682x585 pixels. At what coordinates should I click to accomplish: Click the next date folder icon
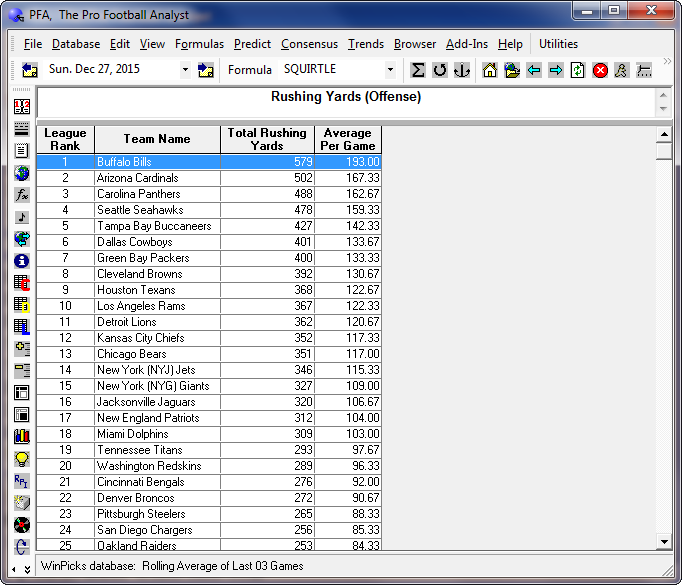[205, 70]
